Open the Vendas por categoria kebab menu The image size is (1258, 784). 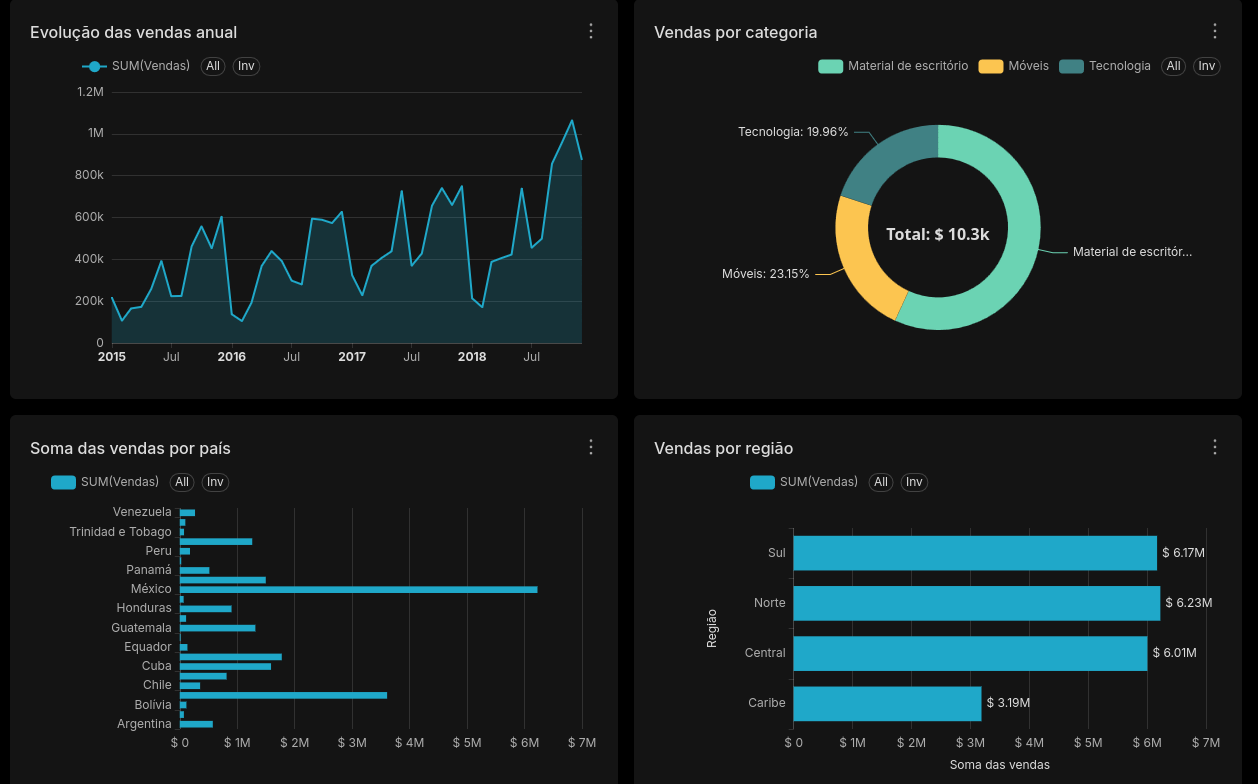(x=1214, y=31)
